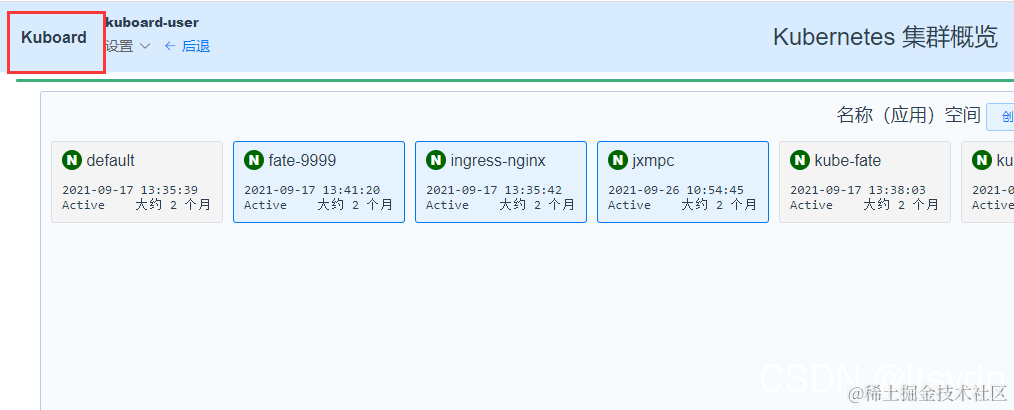The height and width of the screenshot is (410, 1014).
Task: Click the N icon beside kube-fate
Action: tap(800, 160)
